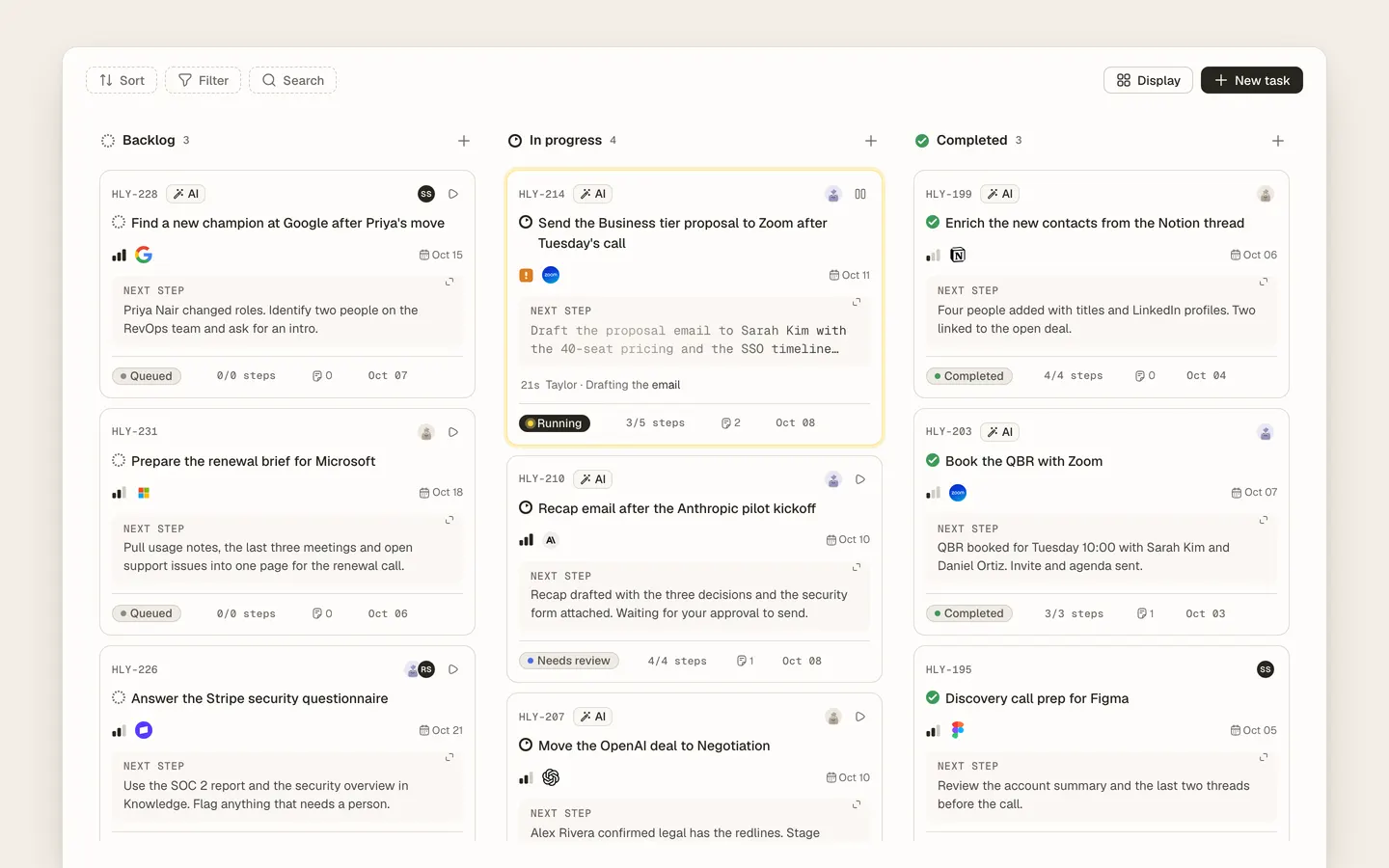Screen dimensions: 1389x868
Task: Run the HLY-226 Stripe questionnaire task
Action: (453, 669)
